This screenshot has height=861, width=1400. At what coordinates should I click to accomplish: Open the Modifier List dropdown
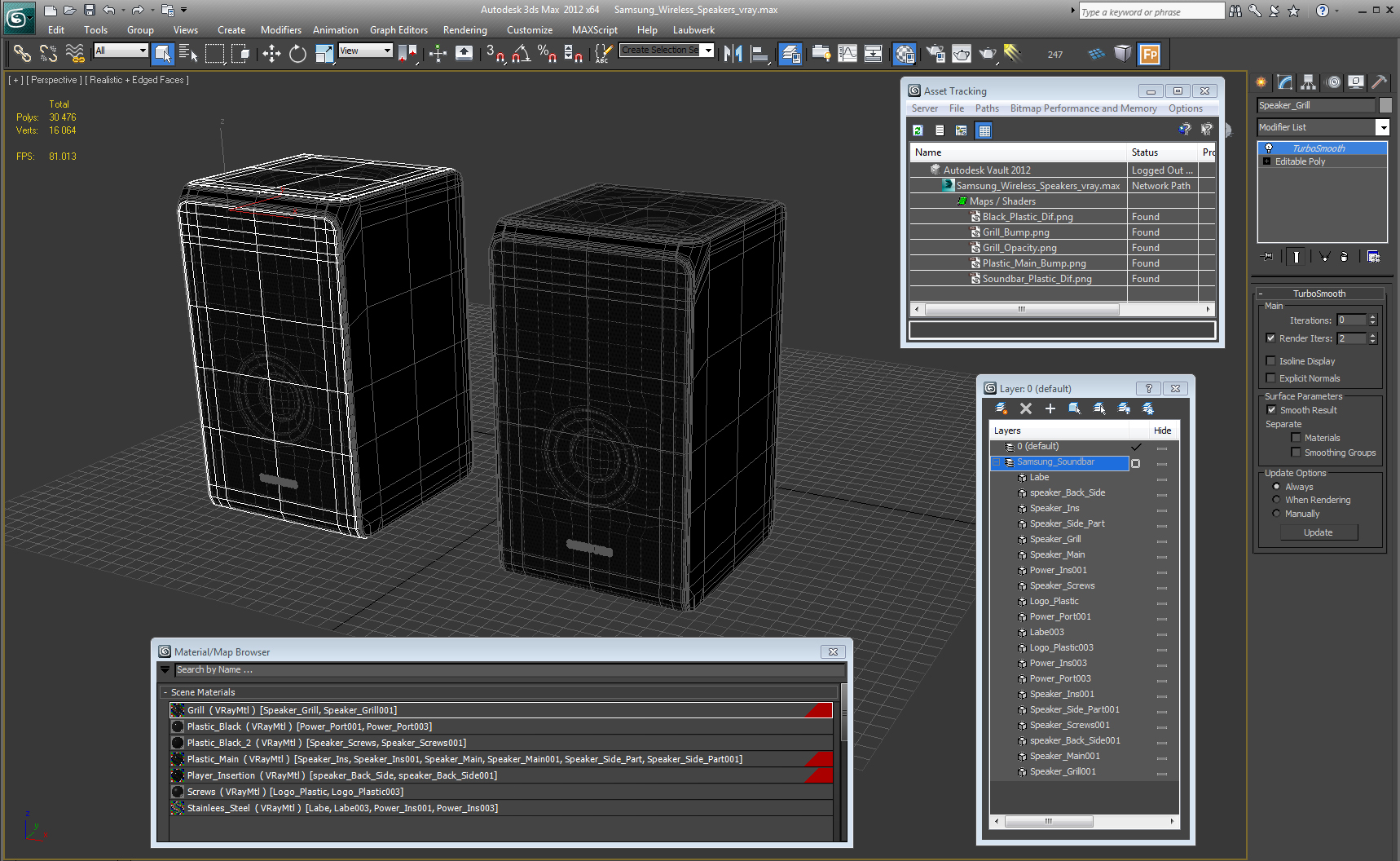click(x=1382, y=127)
